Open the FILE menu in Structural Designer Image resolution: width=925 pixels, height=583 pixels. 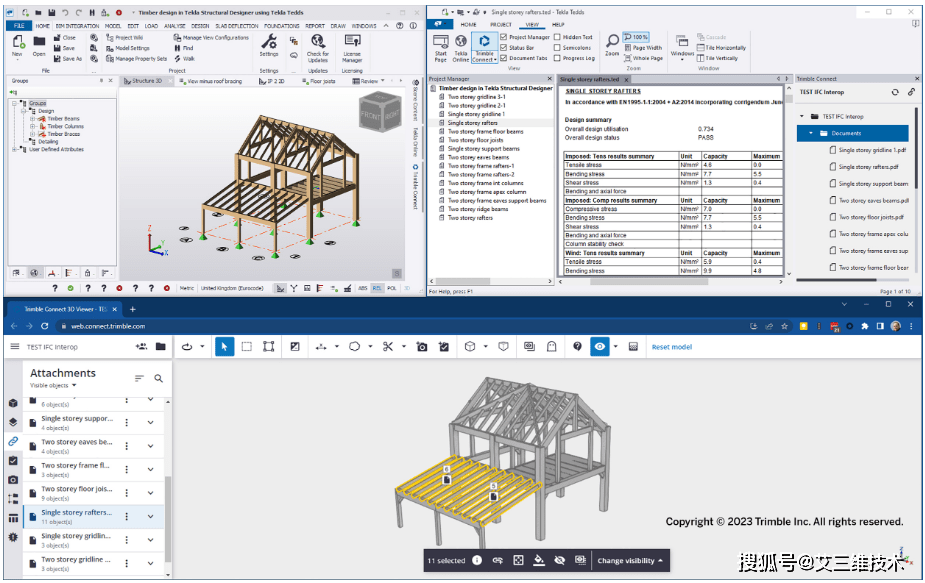[19, 26]
